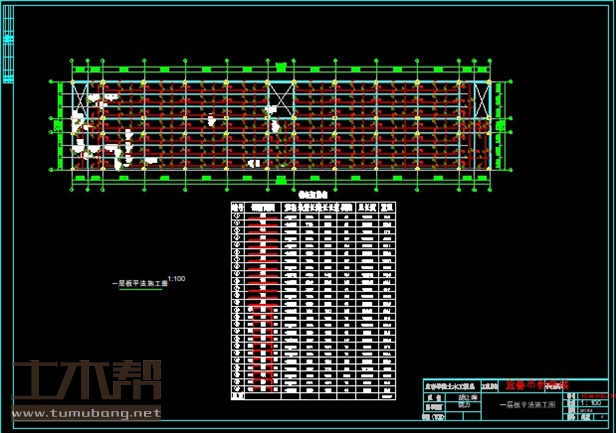Click the 土木帮 watermark logo
Image resolution: width=616 pixels, height=433 pixels.
click(x=85, y=379)
